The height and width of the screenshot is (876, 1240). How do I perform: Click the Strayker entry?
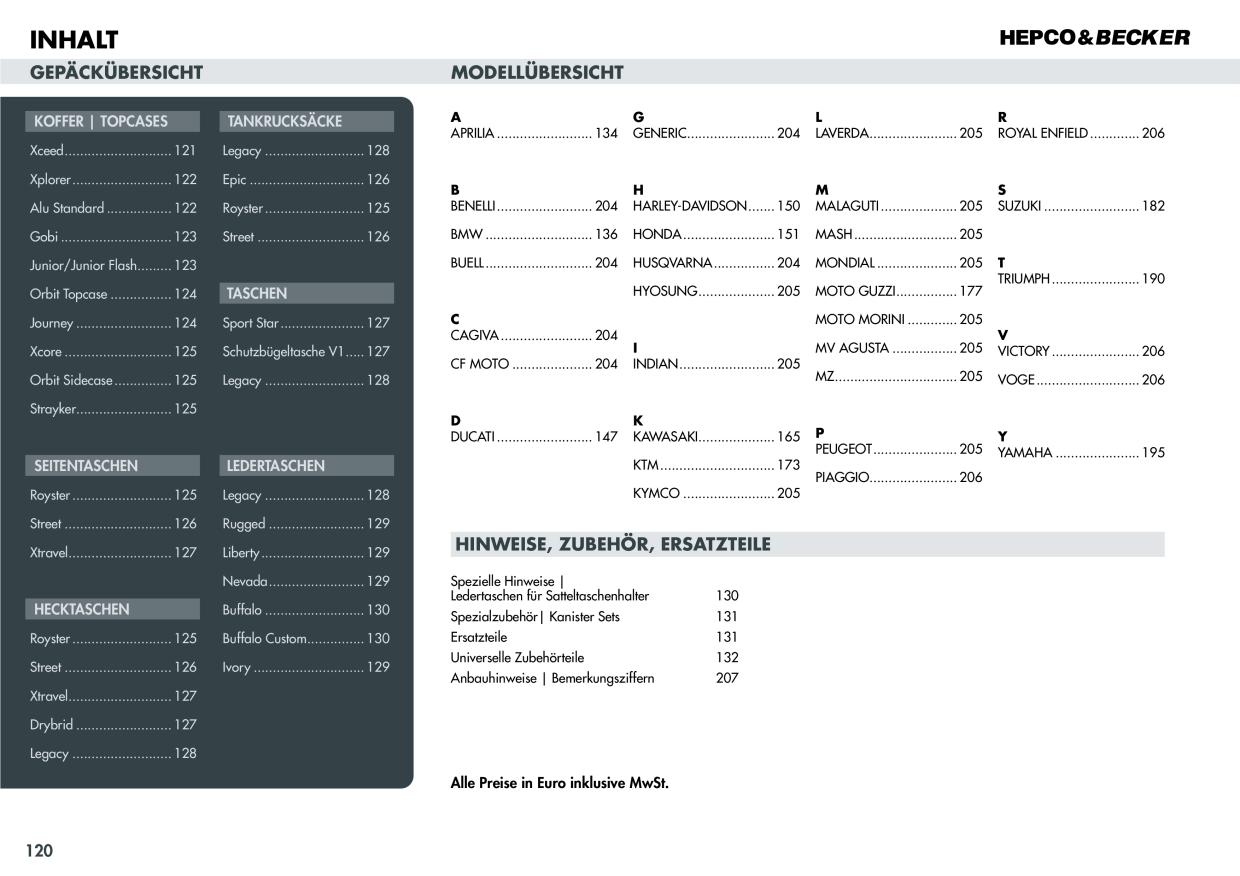coord(113,409)
